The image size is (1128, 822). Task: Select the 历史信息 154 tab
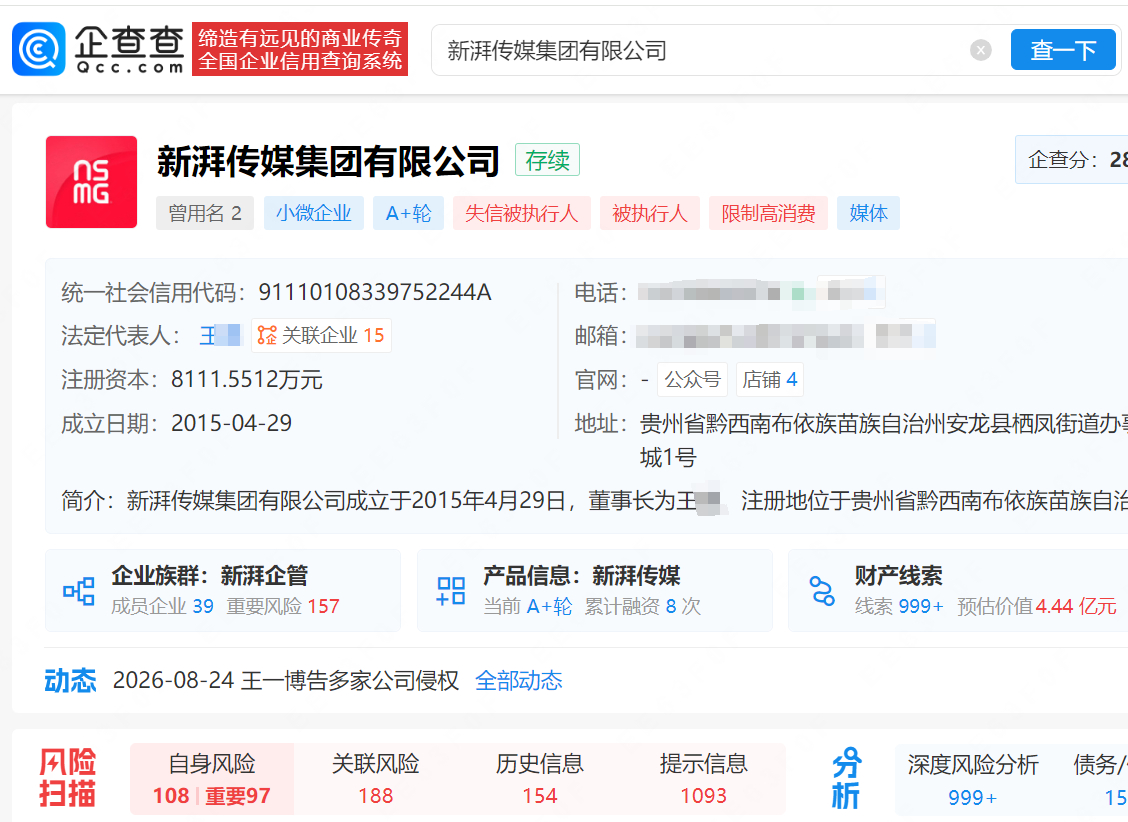(x=540, y=780)
